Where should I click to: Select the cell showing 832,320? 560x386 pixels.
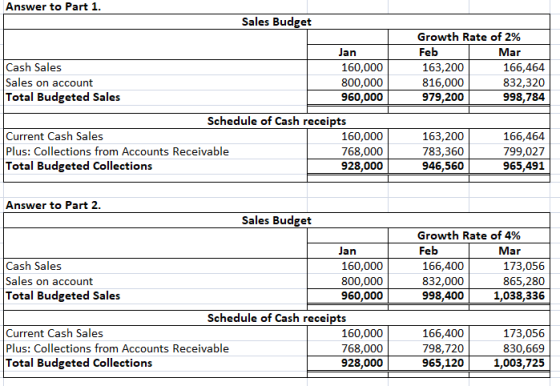click(510, 82)
